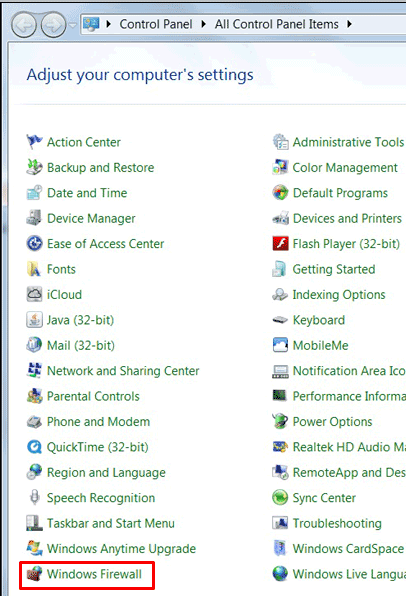The image size is (406, 596).
Task: Open the Notification Area Icons icon
Action: 280,371
